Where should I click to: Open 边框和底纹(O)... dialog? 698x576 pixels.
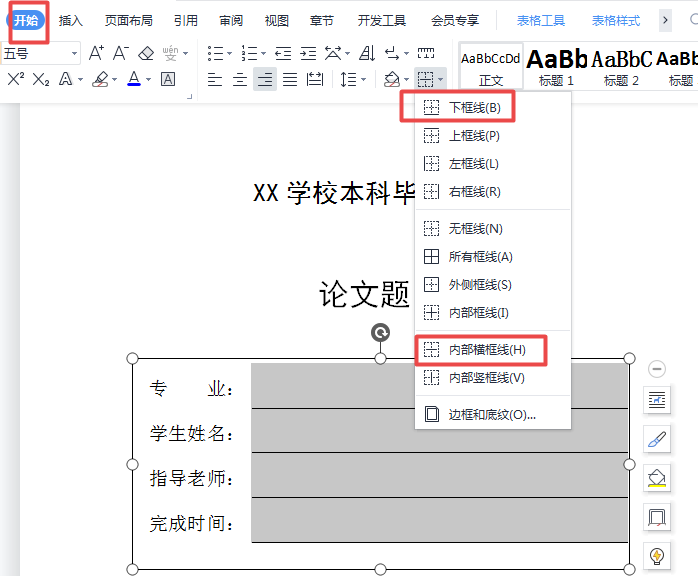(493, 414)
